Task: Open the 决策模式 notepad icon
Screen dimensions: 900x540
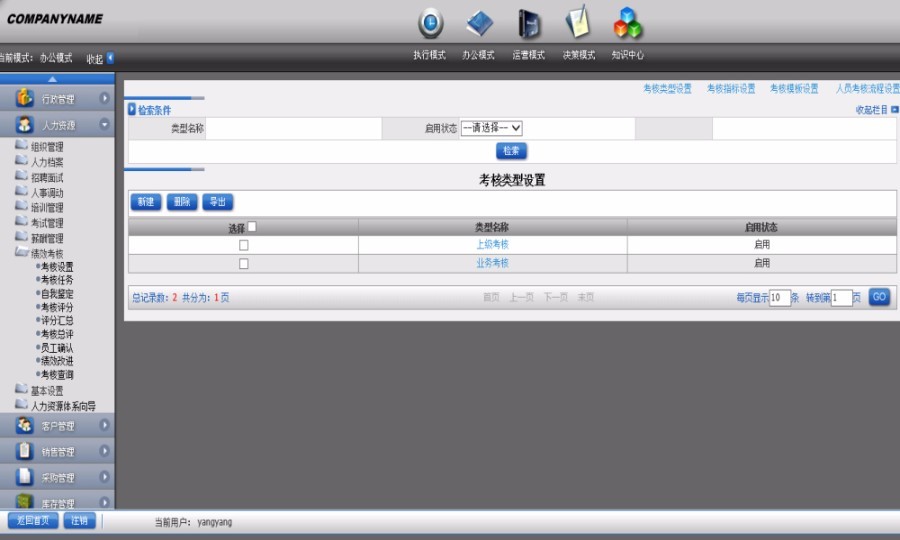Action: pos(579,22)
